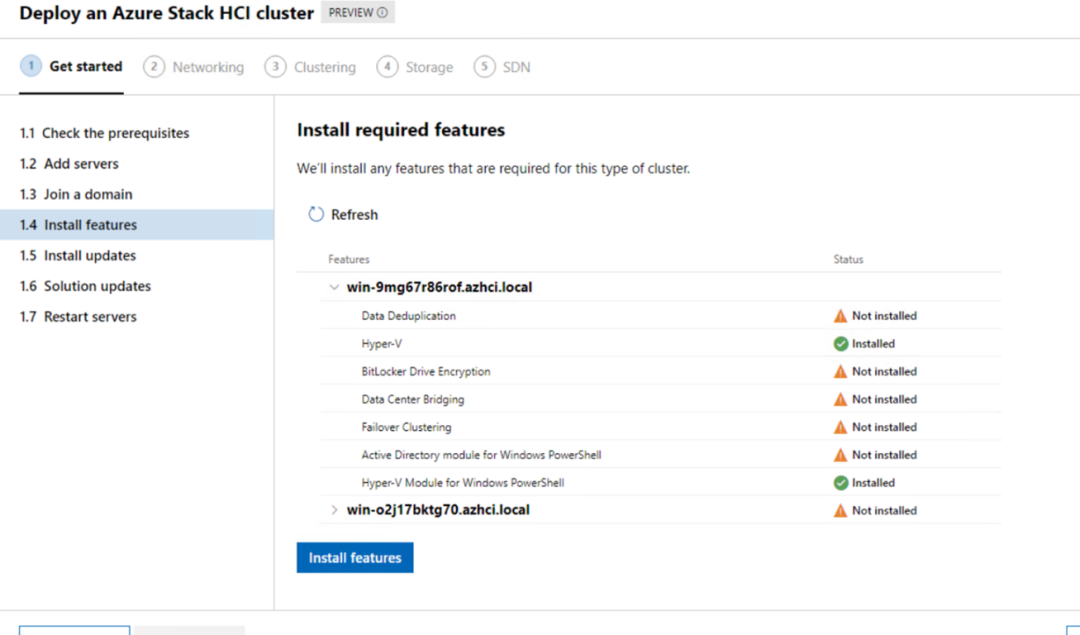The width and height of the screenshot is (1080, 635).
Task: Collapse win-9mg67r86rof.azhci.local server node
Action: tap(334, 287)
